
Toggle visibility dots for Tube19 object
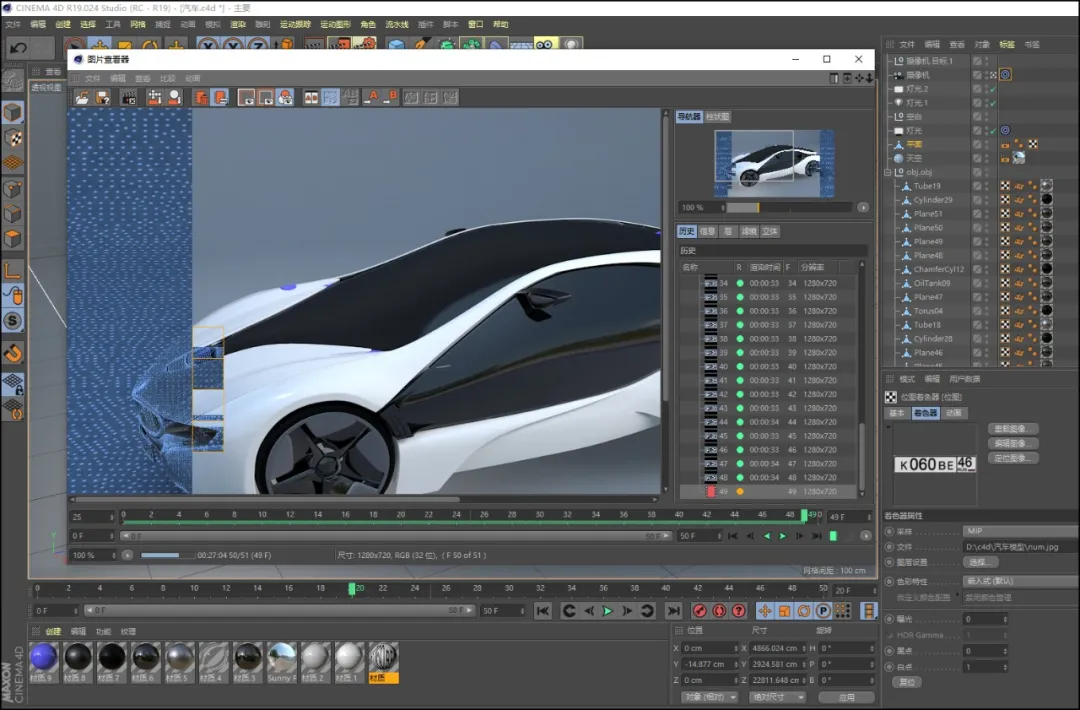pyautogui.click(x=986, y=186)
